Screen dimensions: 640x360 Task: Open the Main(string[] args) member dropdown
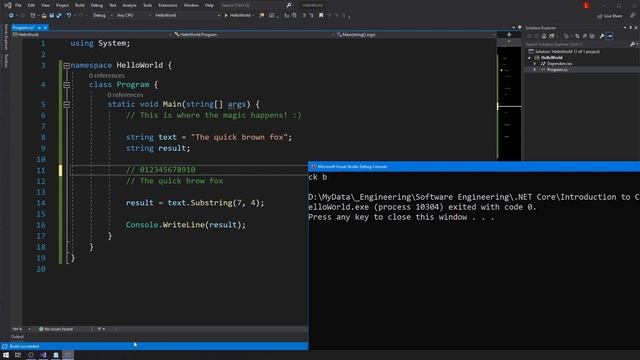click(x=416, y=35)
